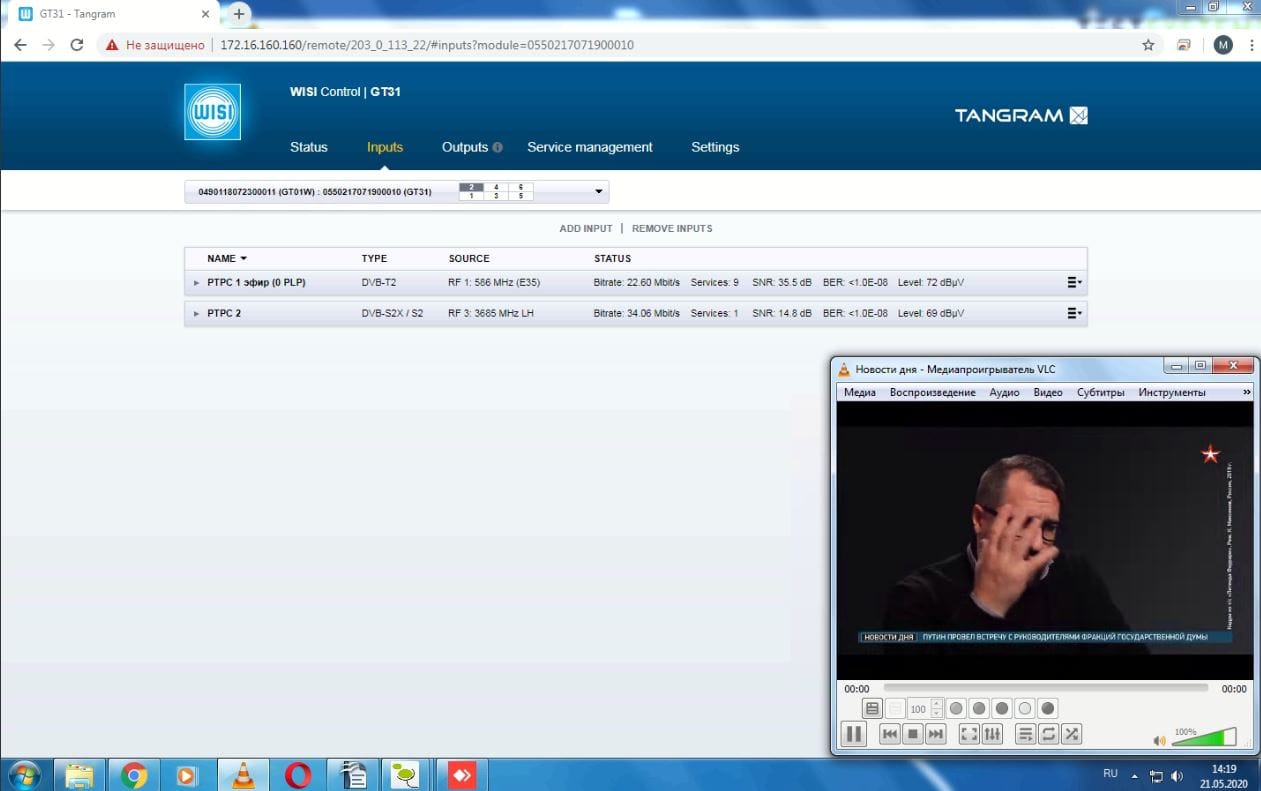Click the ADD INPUT link
This screenshot has width=1261, height=791.
click(585, 229)
